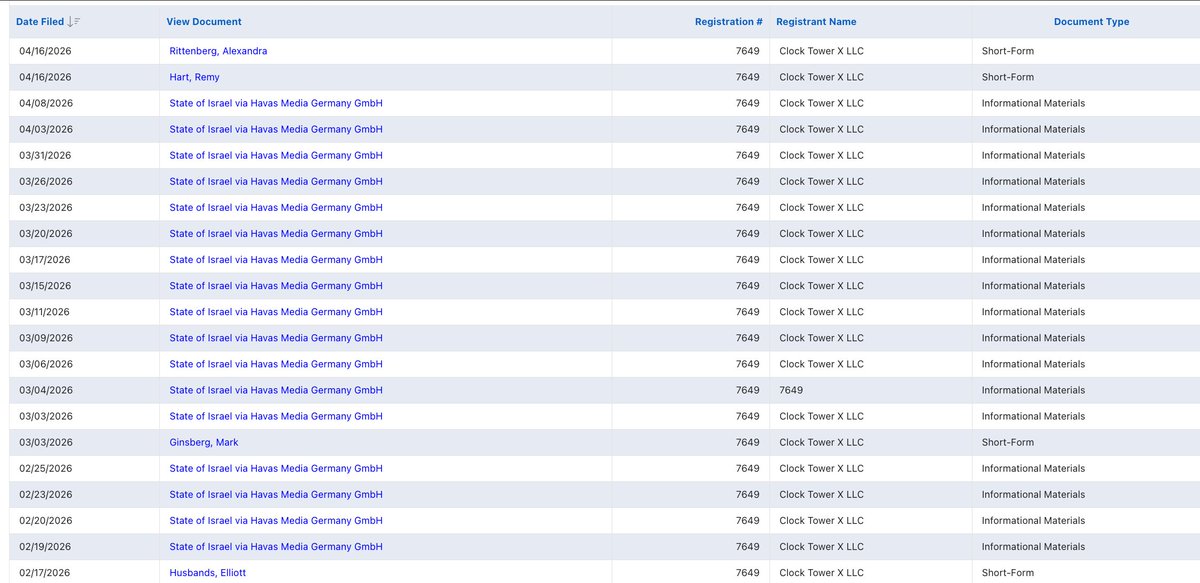Click Short-Form in the Rittenberg, Alexandra row

click(x=1008, y=51)
